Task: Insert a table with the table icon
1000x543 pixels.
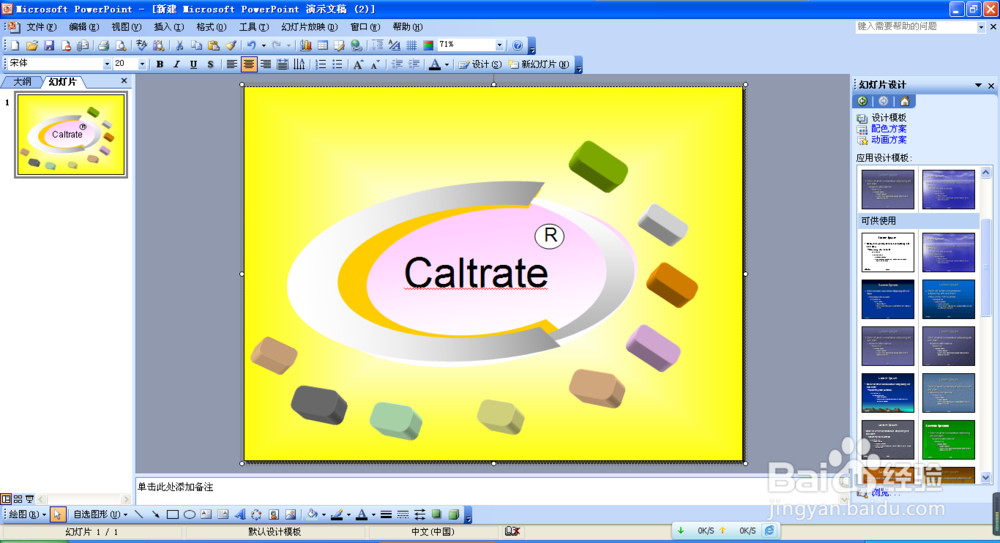Action: (323, 45)
